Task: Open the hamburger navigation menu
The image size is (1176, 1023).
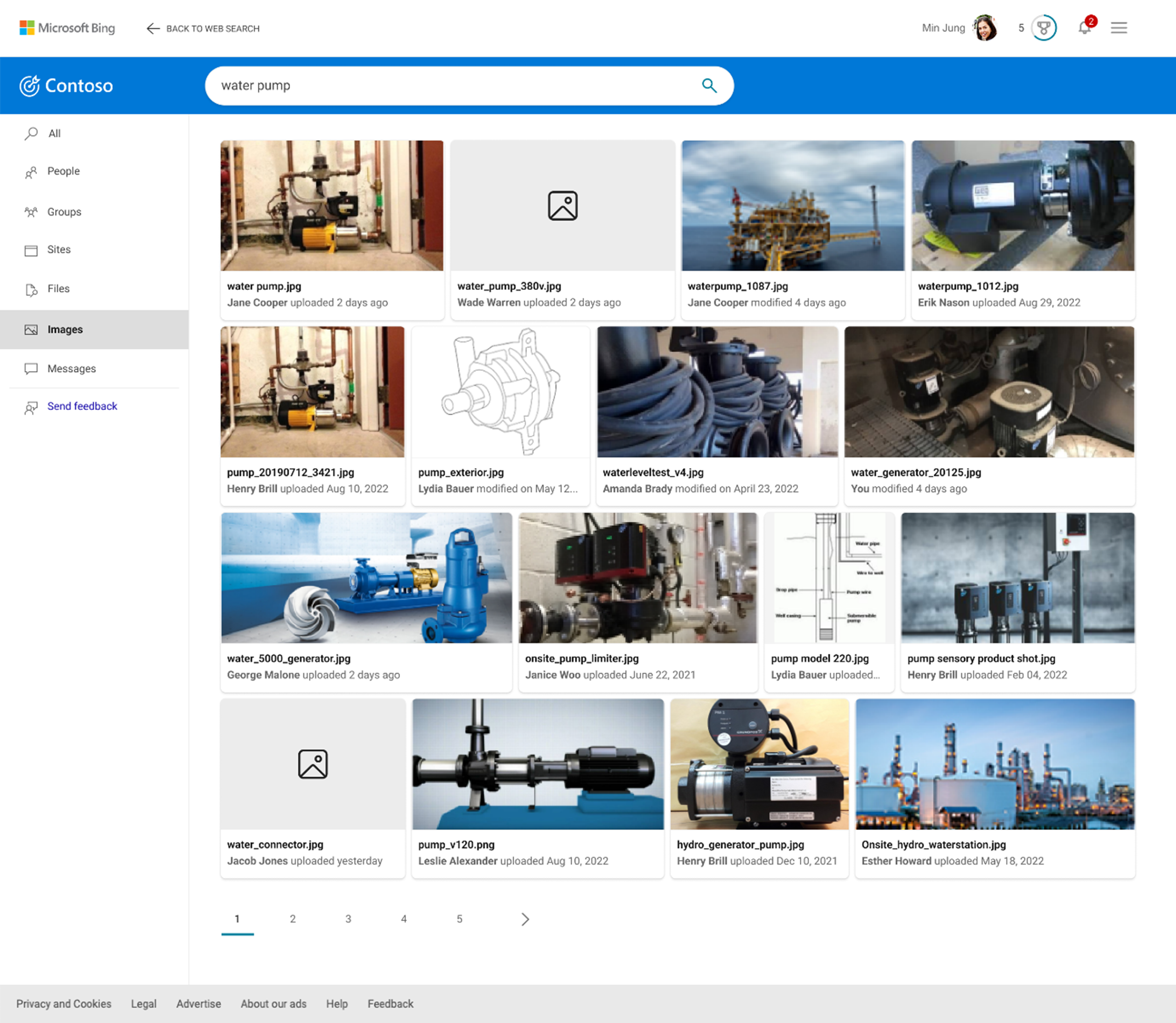Action: click(x=1119, y=28)
